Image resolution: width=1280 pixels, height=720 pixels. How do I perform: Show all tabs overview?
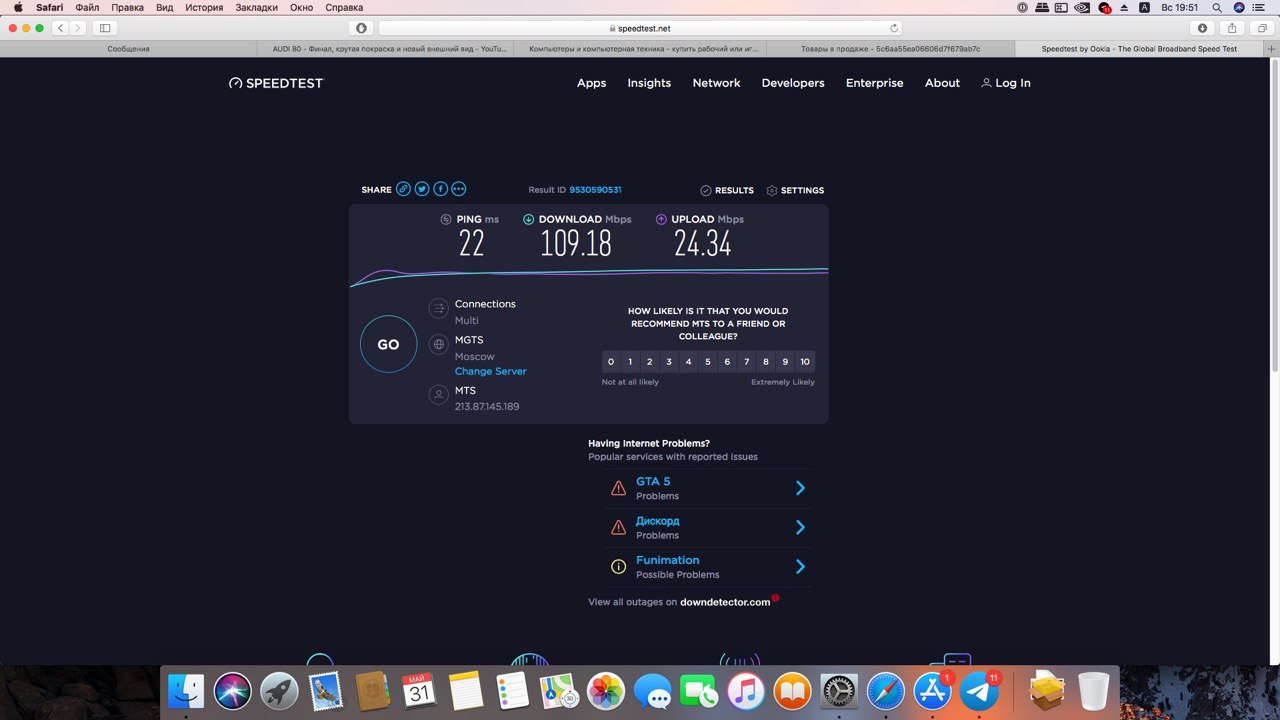(x=1261, y=28)
